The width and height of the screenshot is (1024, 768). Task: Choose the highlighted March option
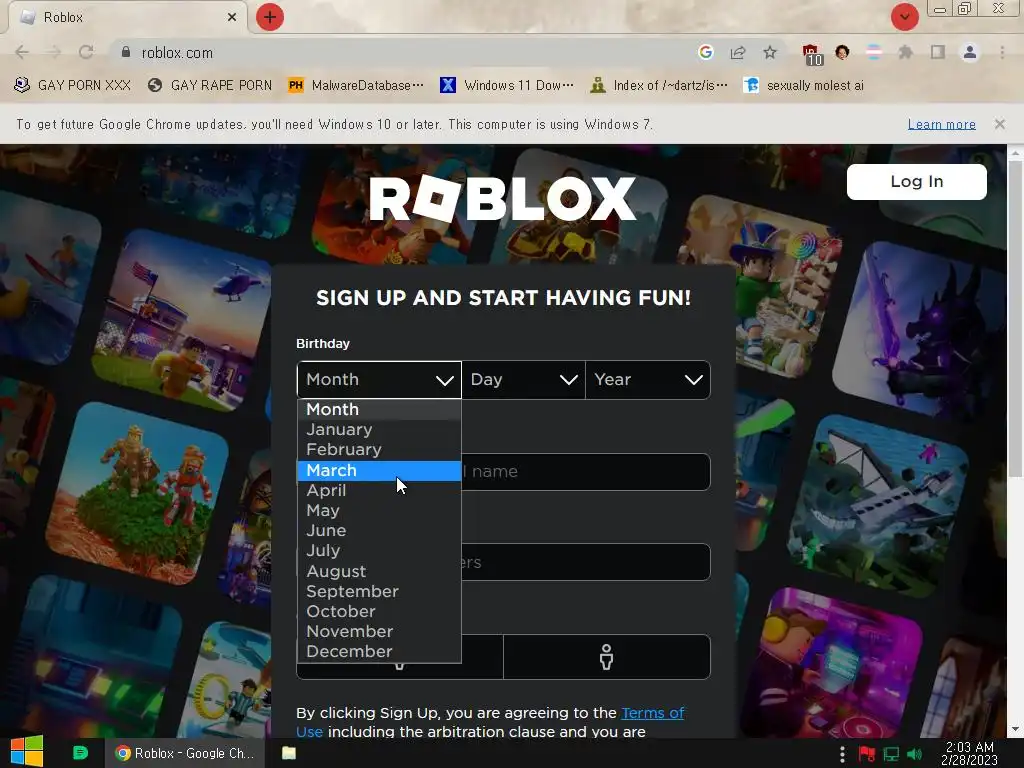pos(379,470)
